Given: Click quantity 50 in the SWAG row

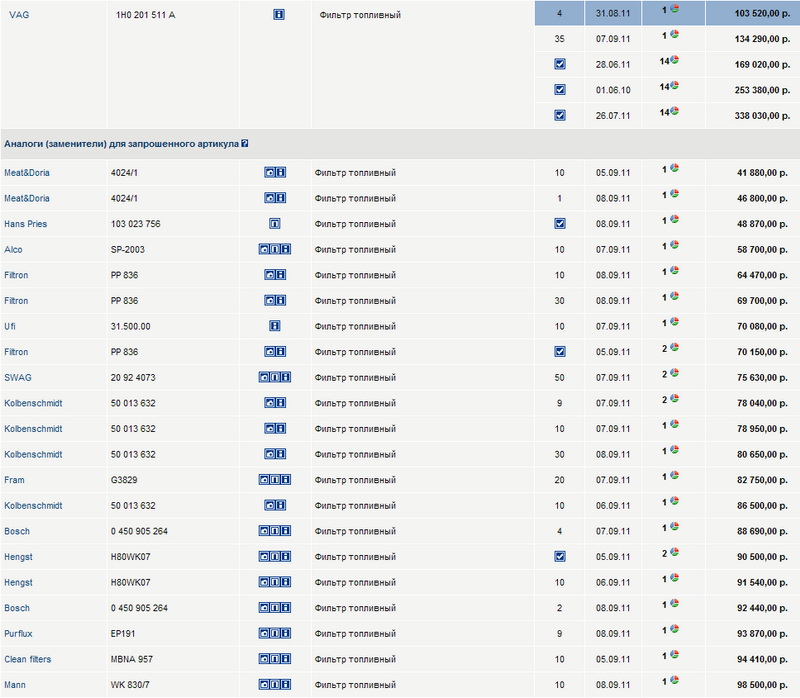Looking at the screenshot, I should point(559,378).
